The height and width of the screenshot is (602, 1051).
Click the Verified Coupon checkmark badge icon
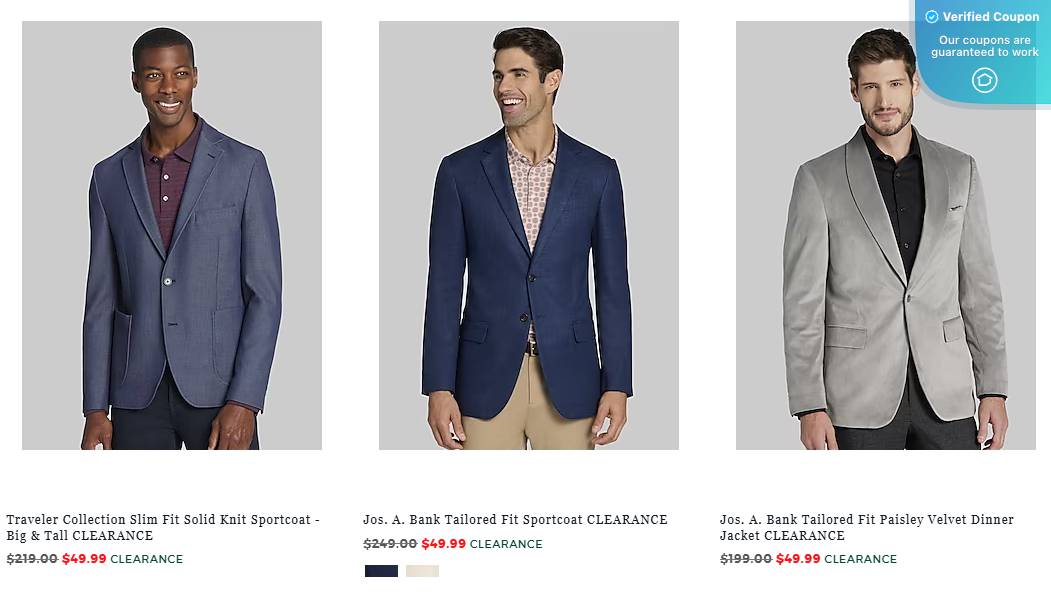(x=932, y=17)
